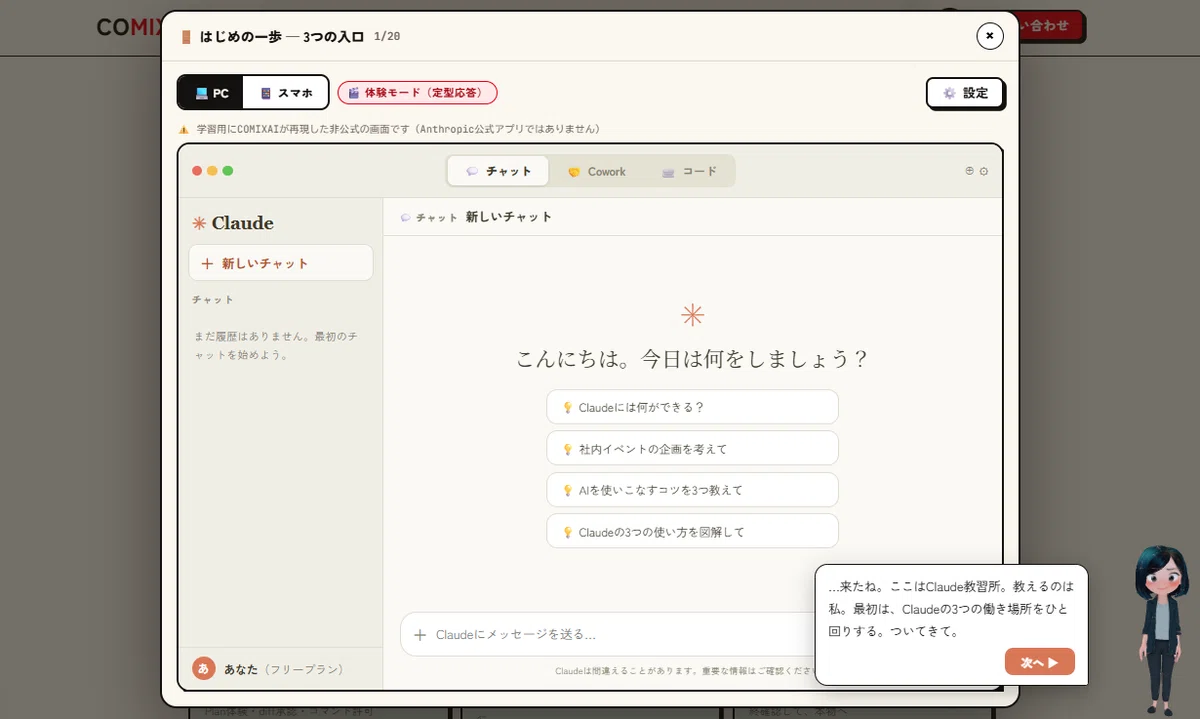Select the スマホ view toggle
Image resolution: width=1200 pixels, height=719 pixels.
pyautogui.click(x=286, y=93)
